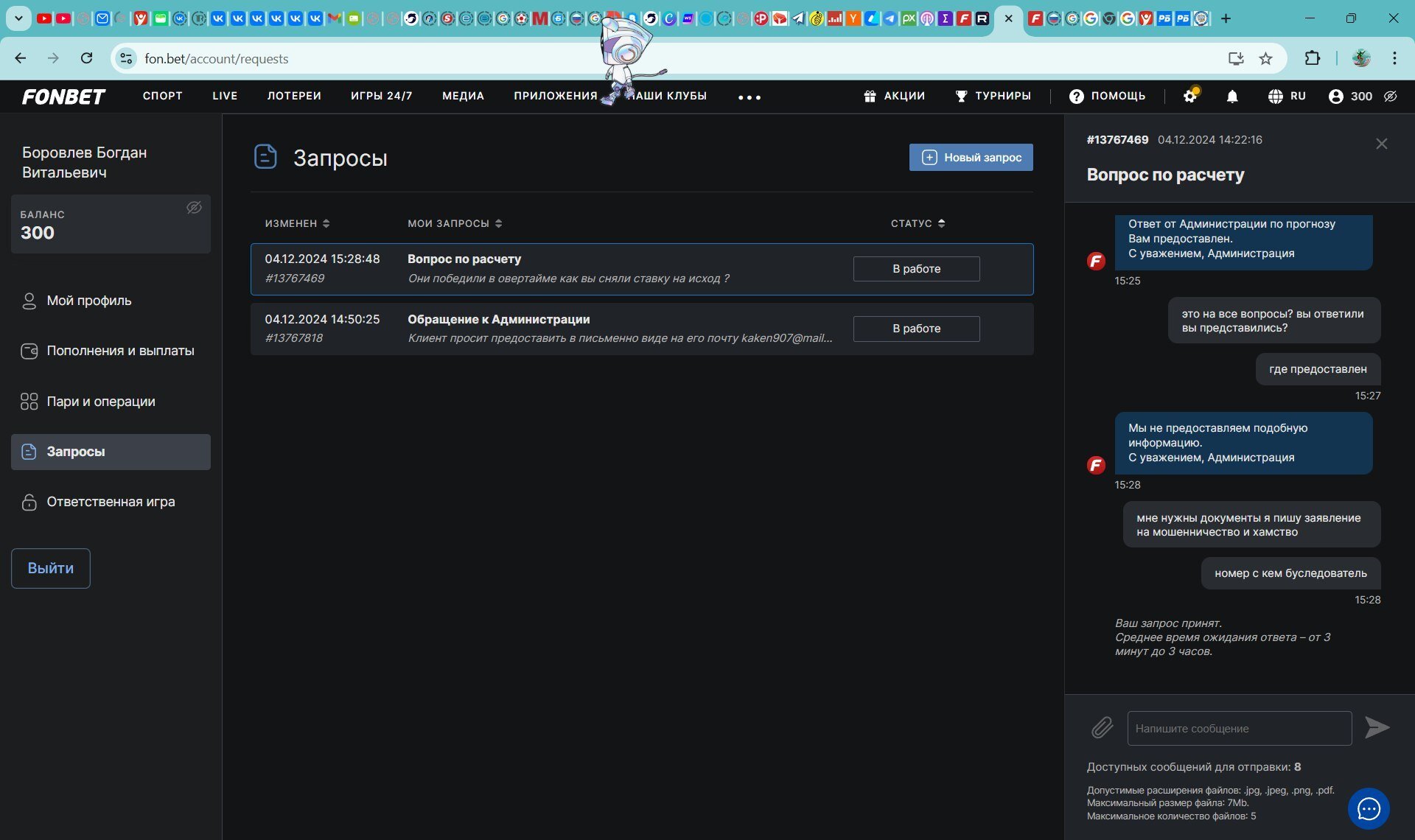Expand the three-dots more menu

tap(749, 97)
